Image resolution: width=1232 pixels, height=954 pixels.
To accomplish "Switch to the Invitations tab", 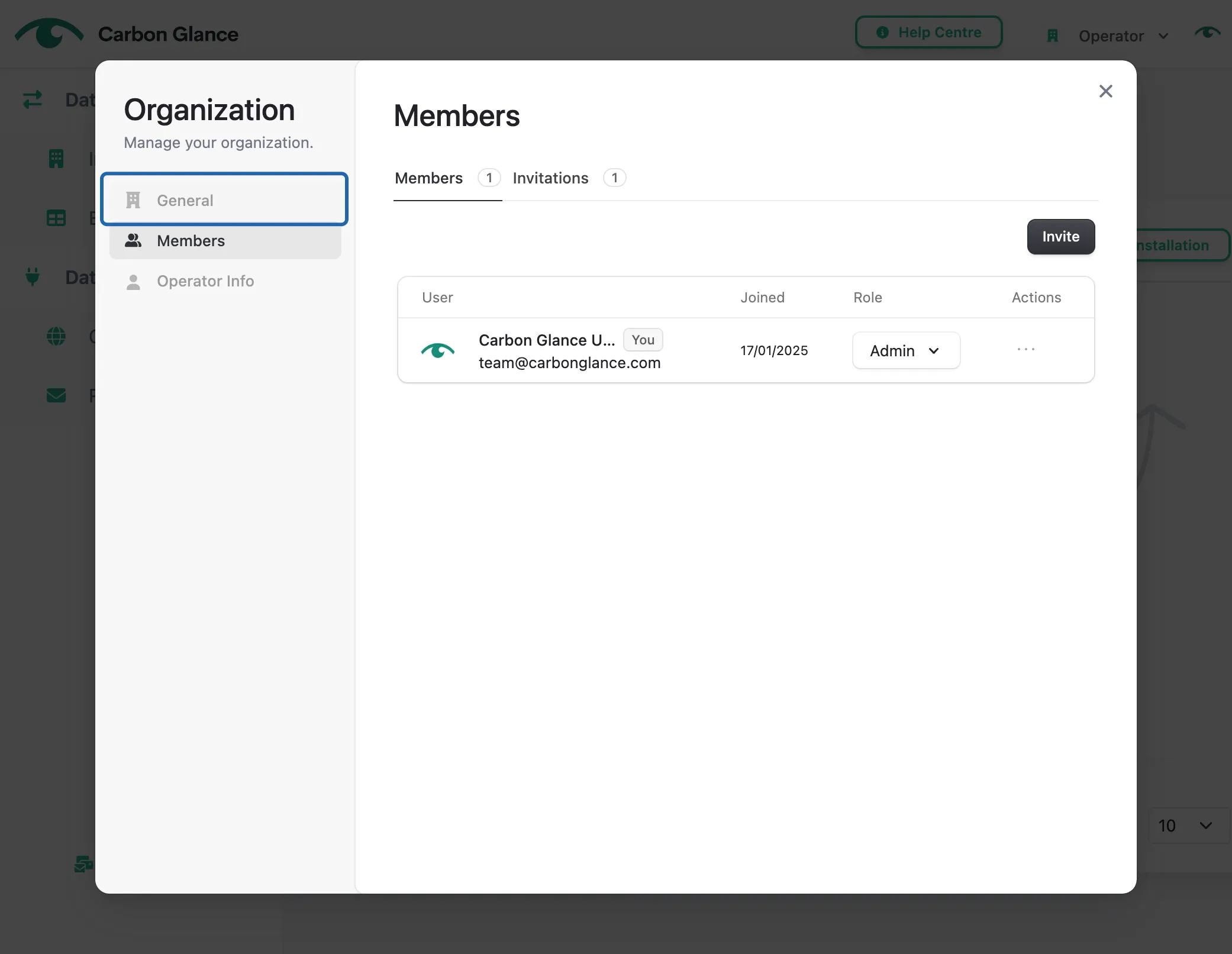I will coord(569,178).
